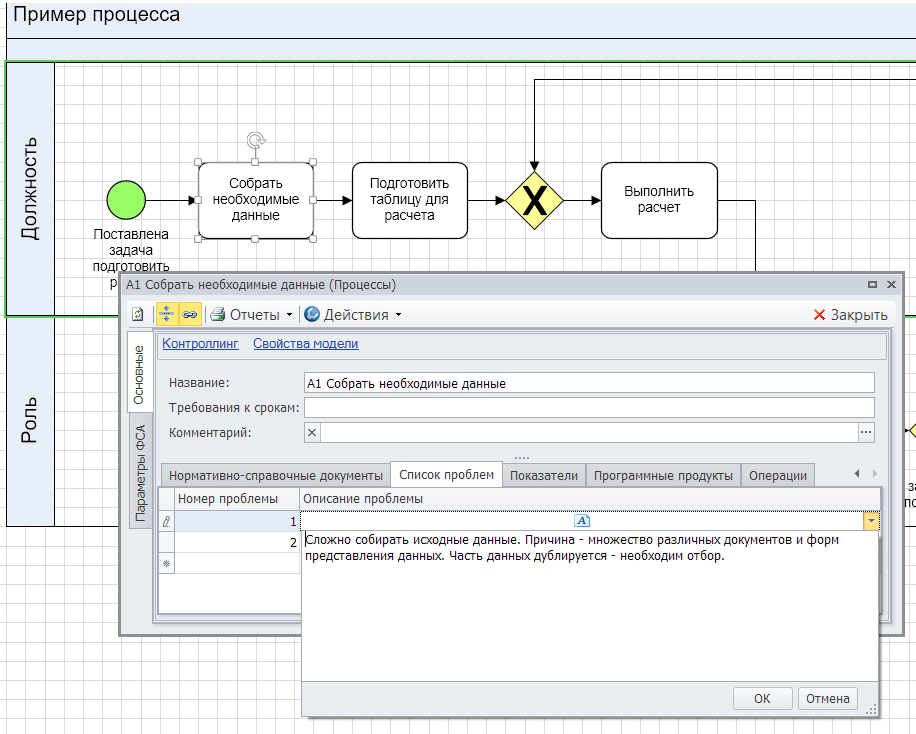This screenshot has height=734, width=916.
Task: Open the Действия dropdown menu
Action: [x=353, y=314]
